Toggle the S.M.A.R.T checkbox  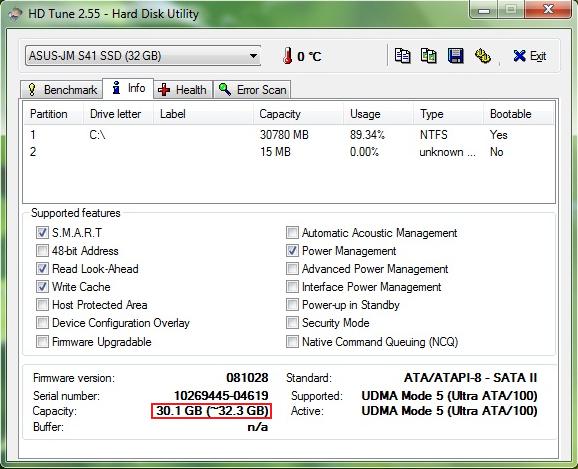(x=42, y=233)
